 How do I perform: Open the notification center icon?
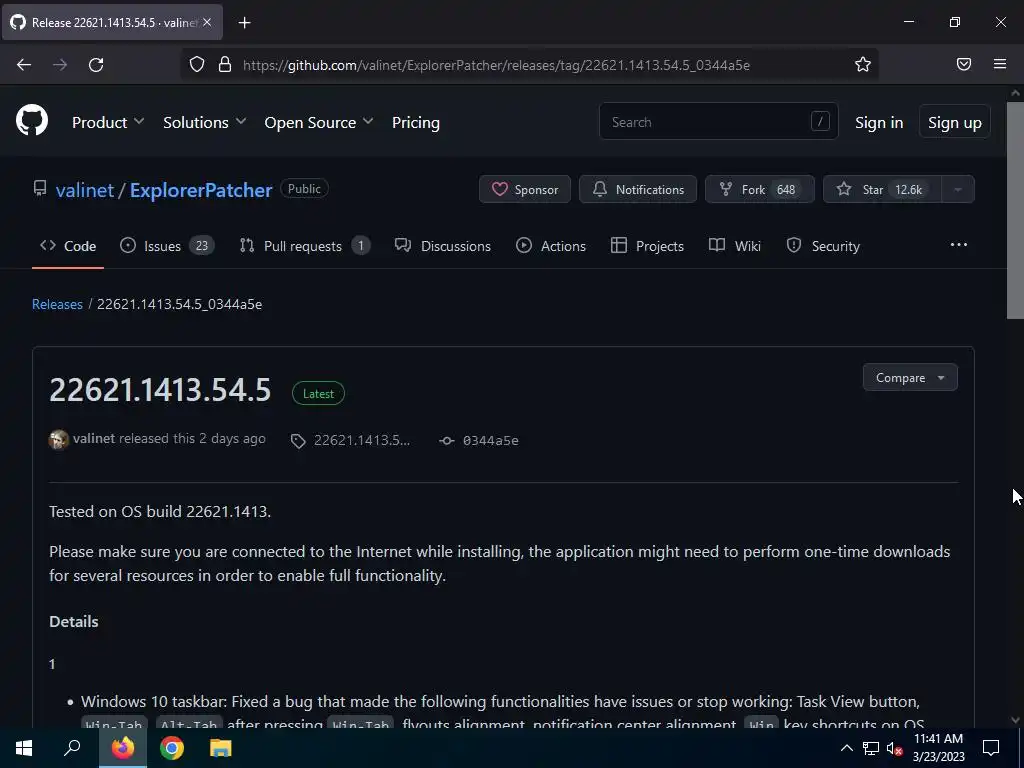coord(991,748)
